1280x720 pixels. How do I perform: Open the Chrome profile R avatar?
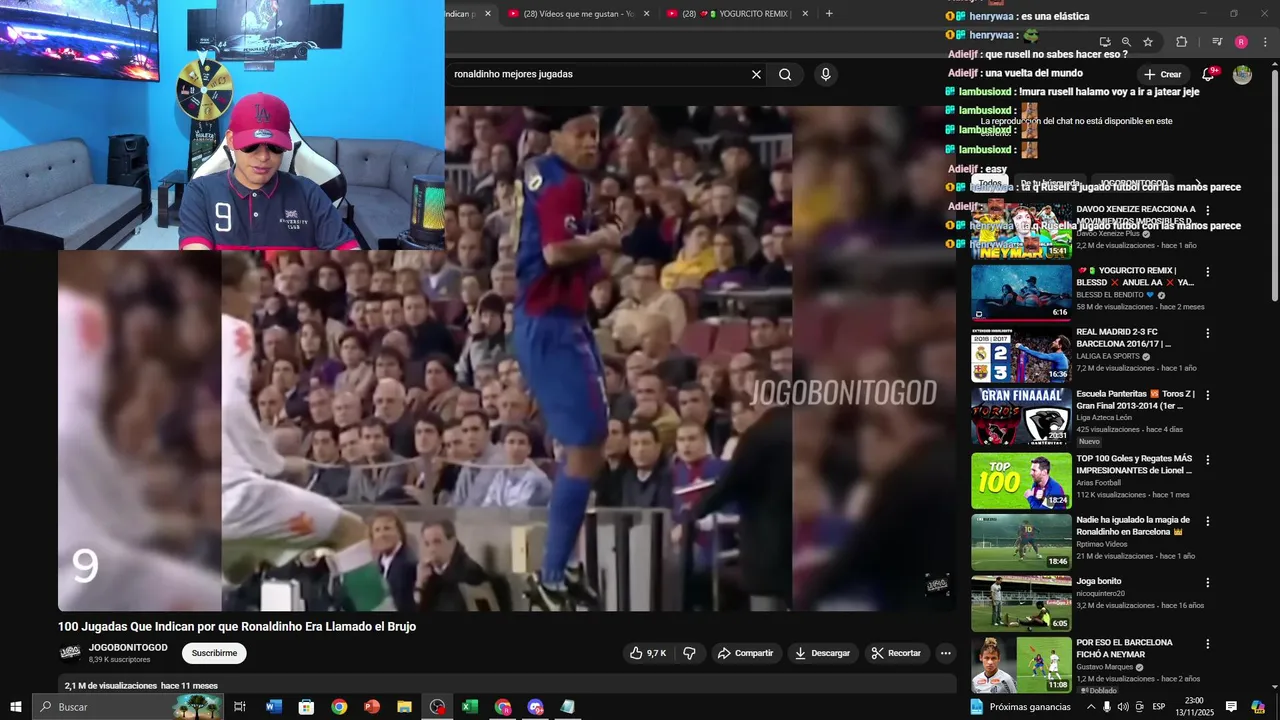(x=1241, y=42)
